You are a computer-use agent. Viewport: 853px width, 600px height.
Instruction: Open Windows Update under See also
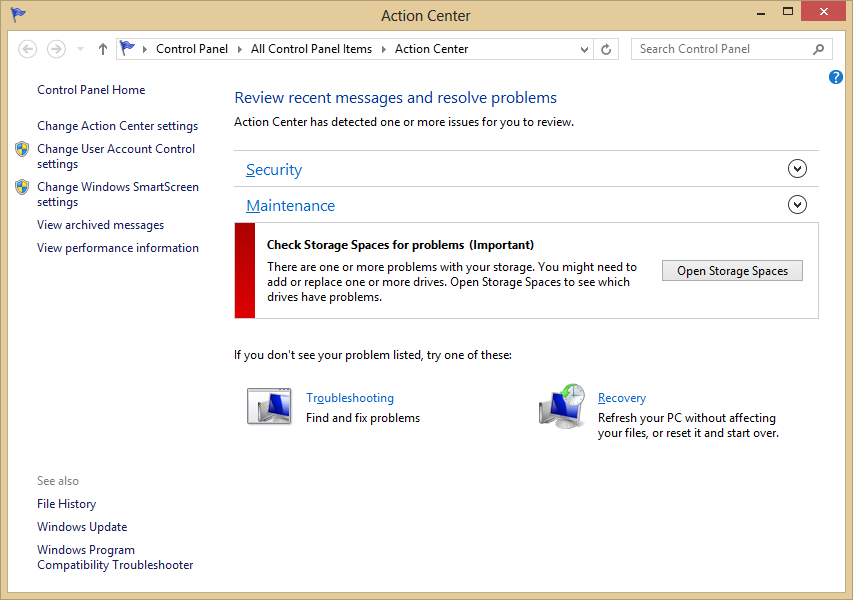82,527
